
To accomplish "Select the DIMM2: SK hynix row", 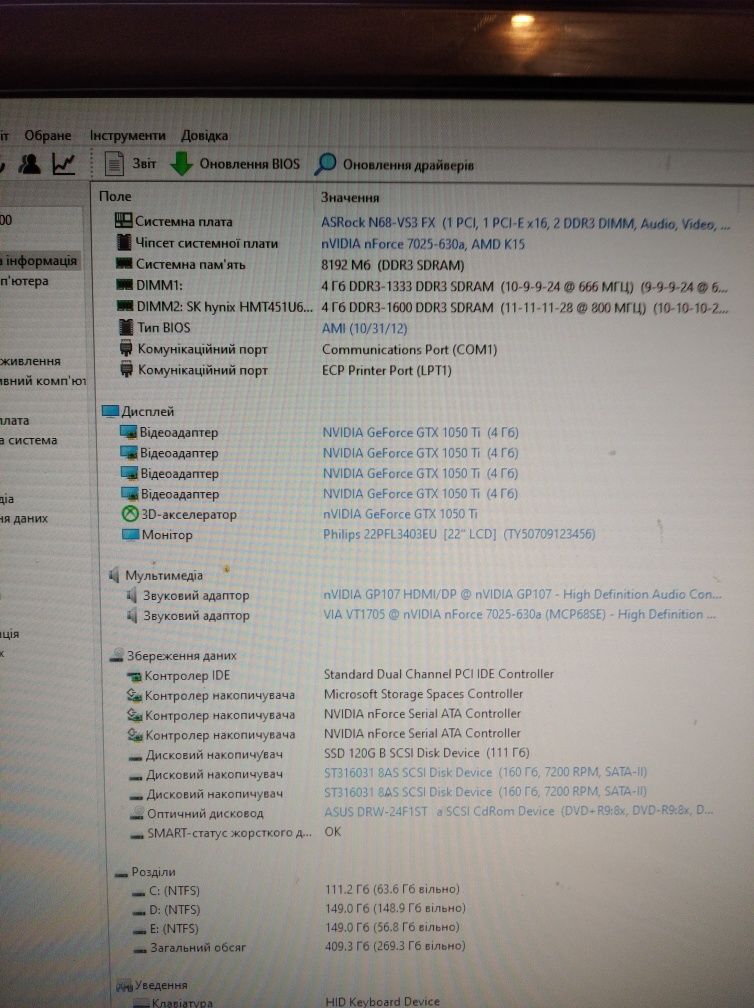I will pos(424,307).
